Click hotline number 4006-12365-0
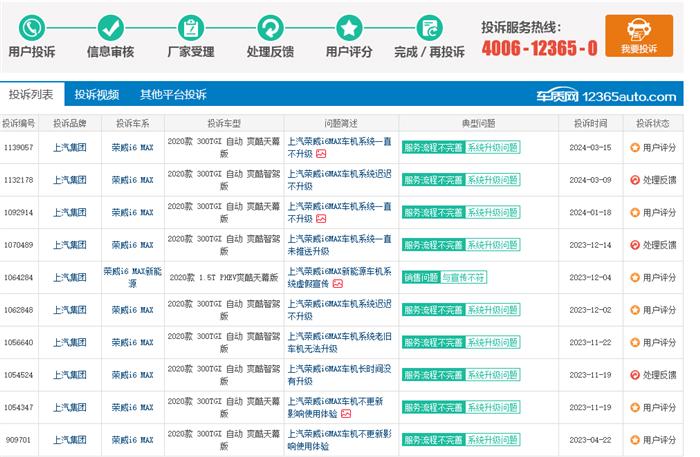The width and height of the screenshot is (700, 457). click(x=539, y=48)
